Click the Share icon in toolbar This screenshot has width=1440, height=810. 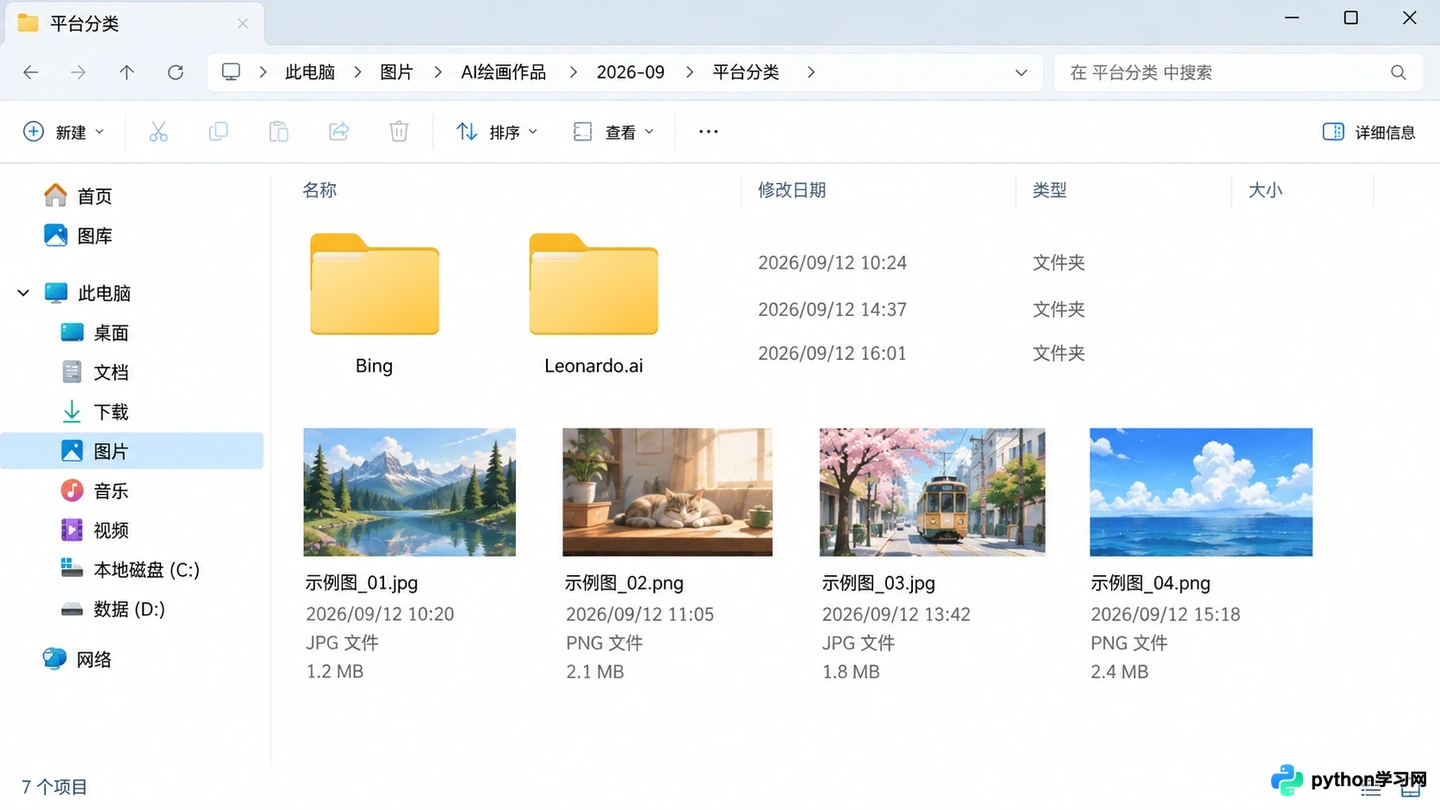pyautogui.click(x=339, y=132)
